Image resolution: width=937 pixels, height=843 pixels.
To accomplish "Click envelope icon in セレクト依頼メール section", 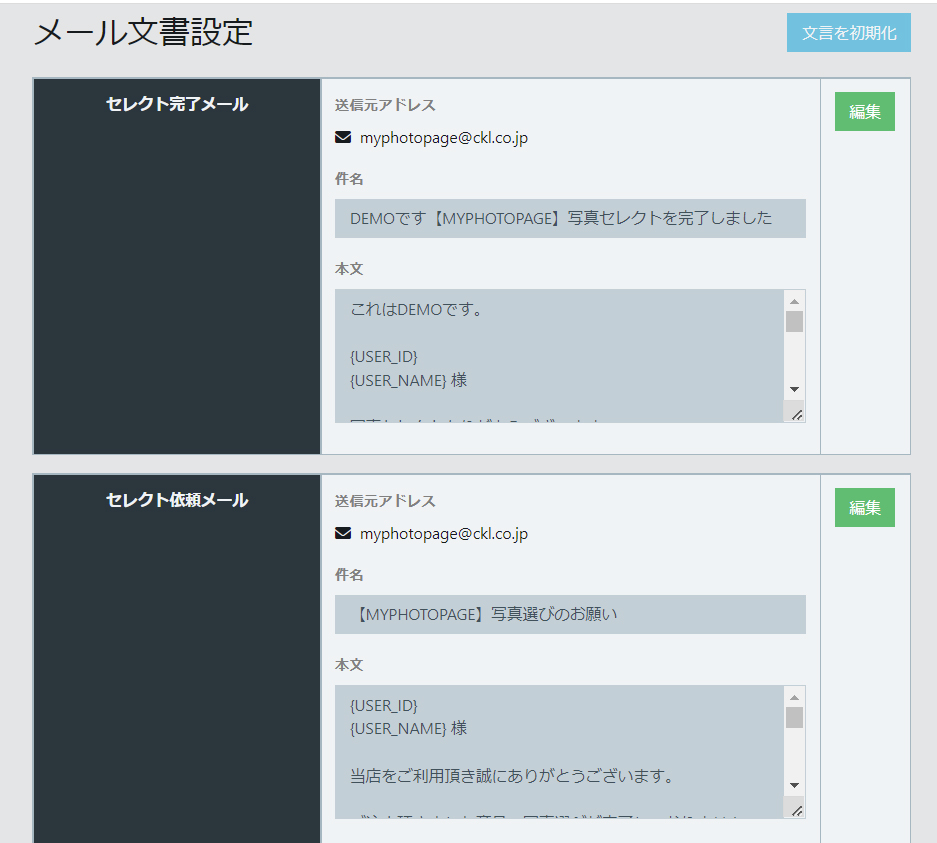I will click(343, 534).
